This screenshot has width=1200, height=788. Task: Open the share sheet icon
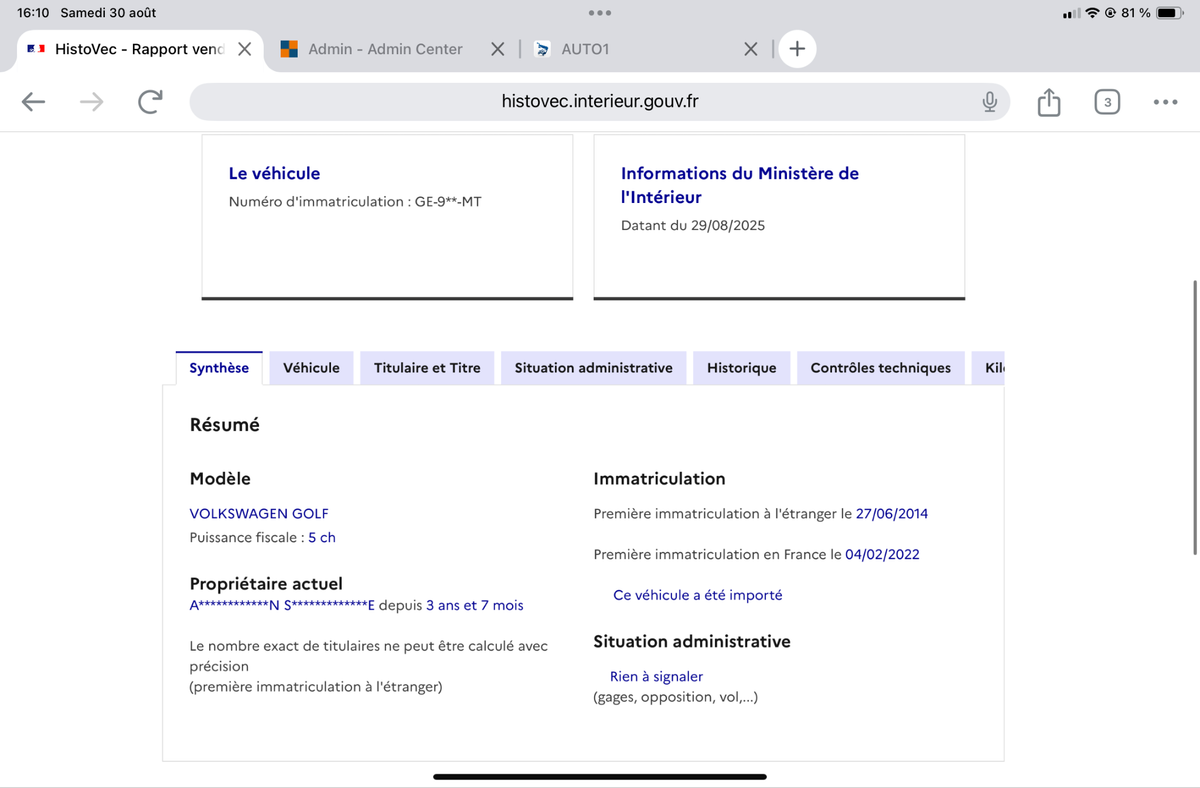[1048, 102]
